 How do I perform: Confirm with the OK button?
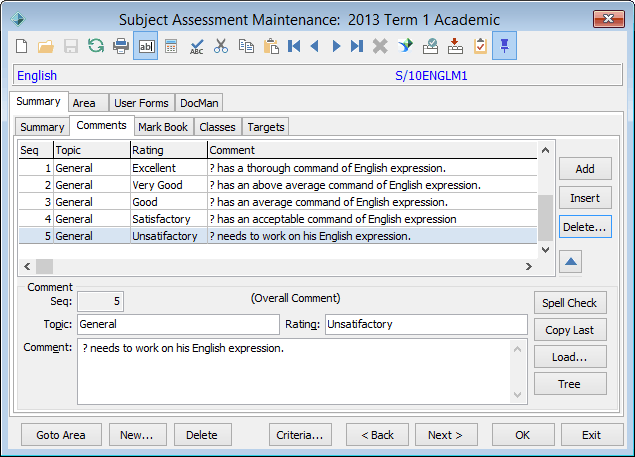523,435
